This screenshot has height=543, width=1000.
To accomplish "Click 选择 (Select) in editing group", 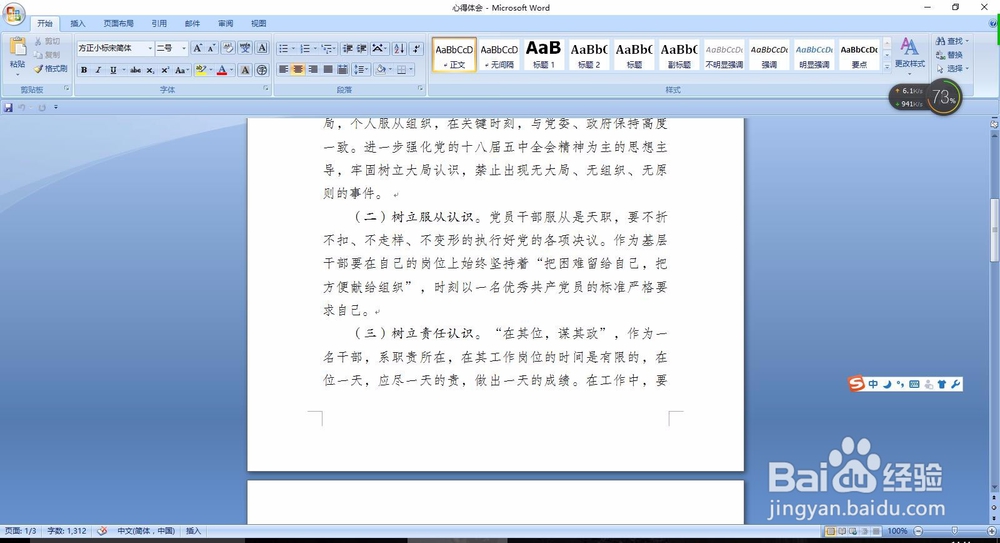I will 952,68.
